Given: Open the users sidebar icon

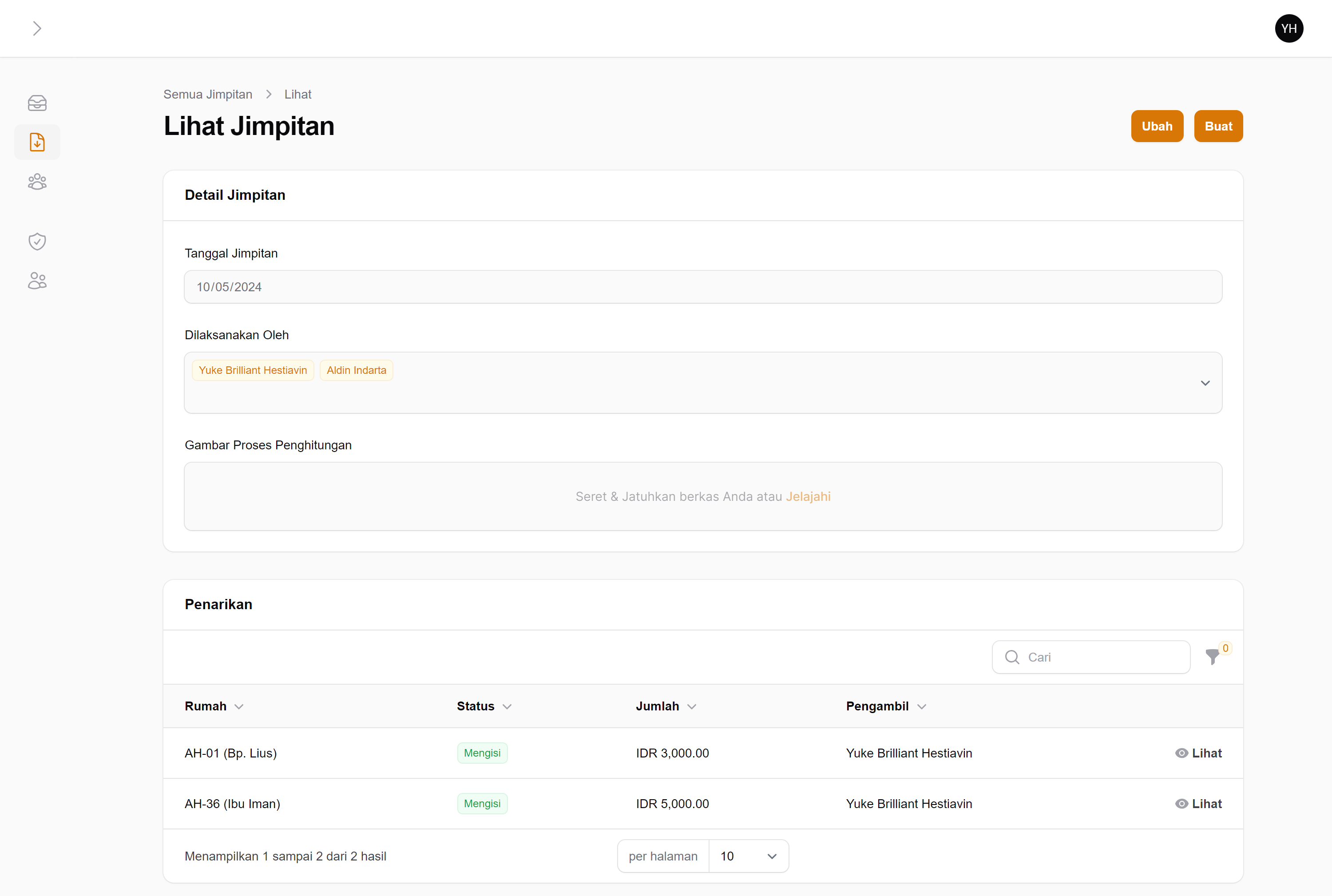Looking at the screenshot, I should (37, 281).
